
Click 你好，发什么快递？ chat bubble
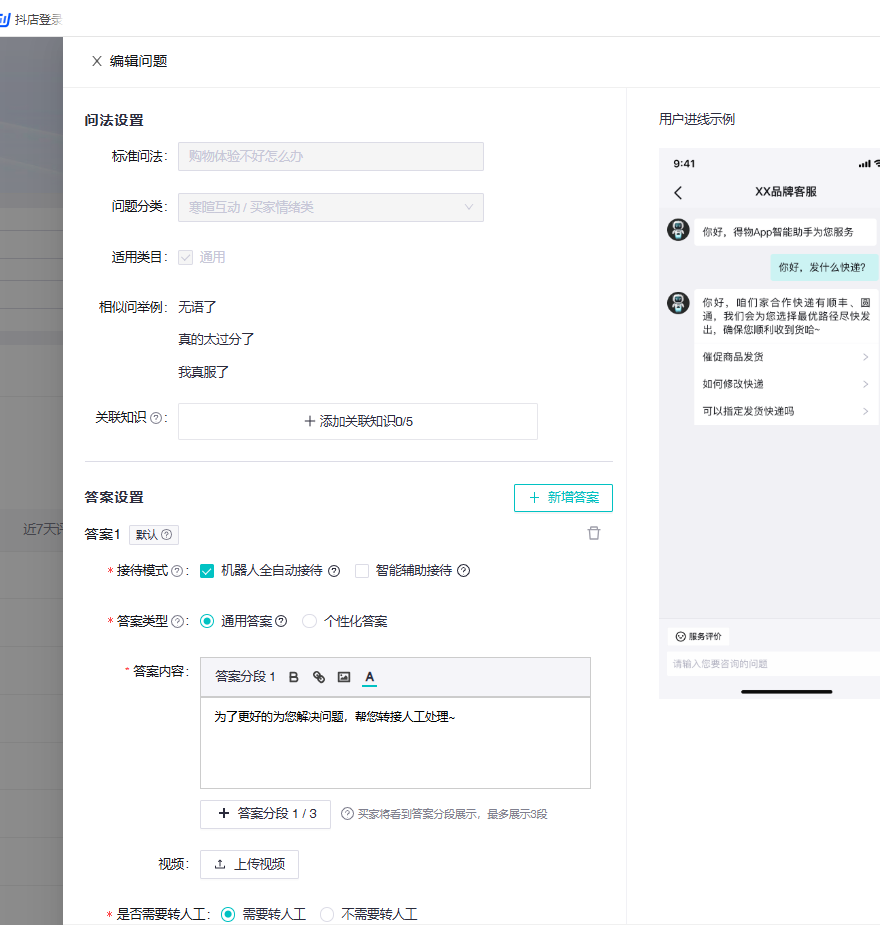coord(824,267)
